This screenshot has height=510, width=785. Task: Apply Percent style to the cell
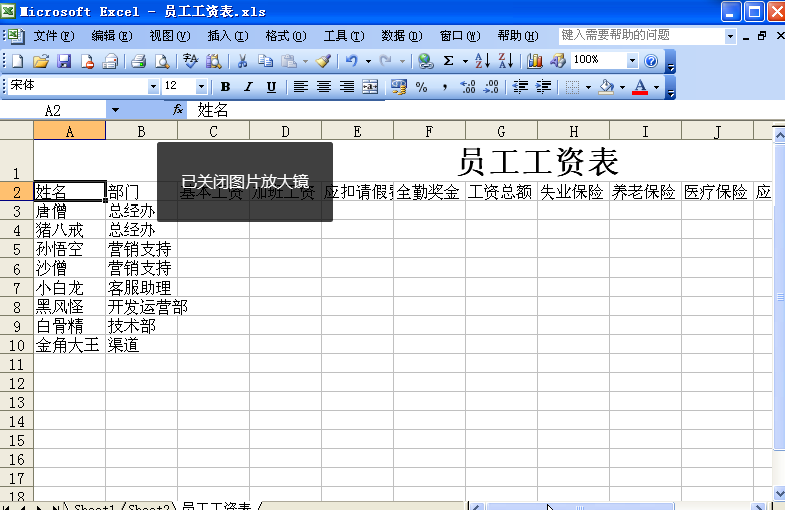click(x=422, y=87)
